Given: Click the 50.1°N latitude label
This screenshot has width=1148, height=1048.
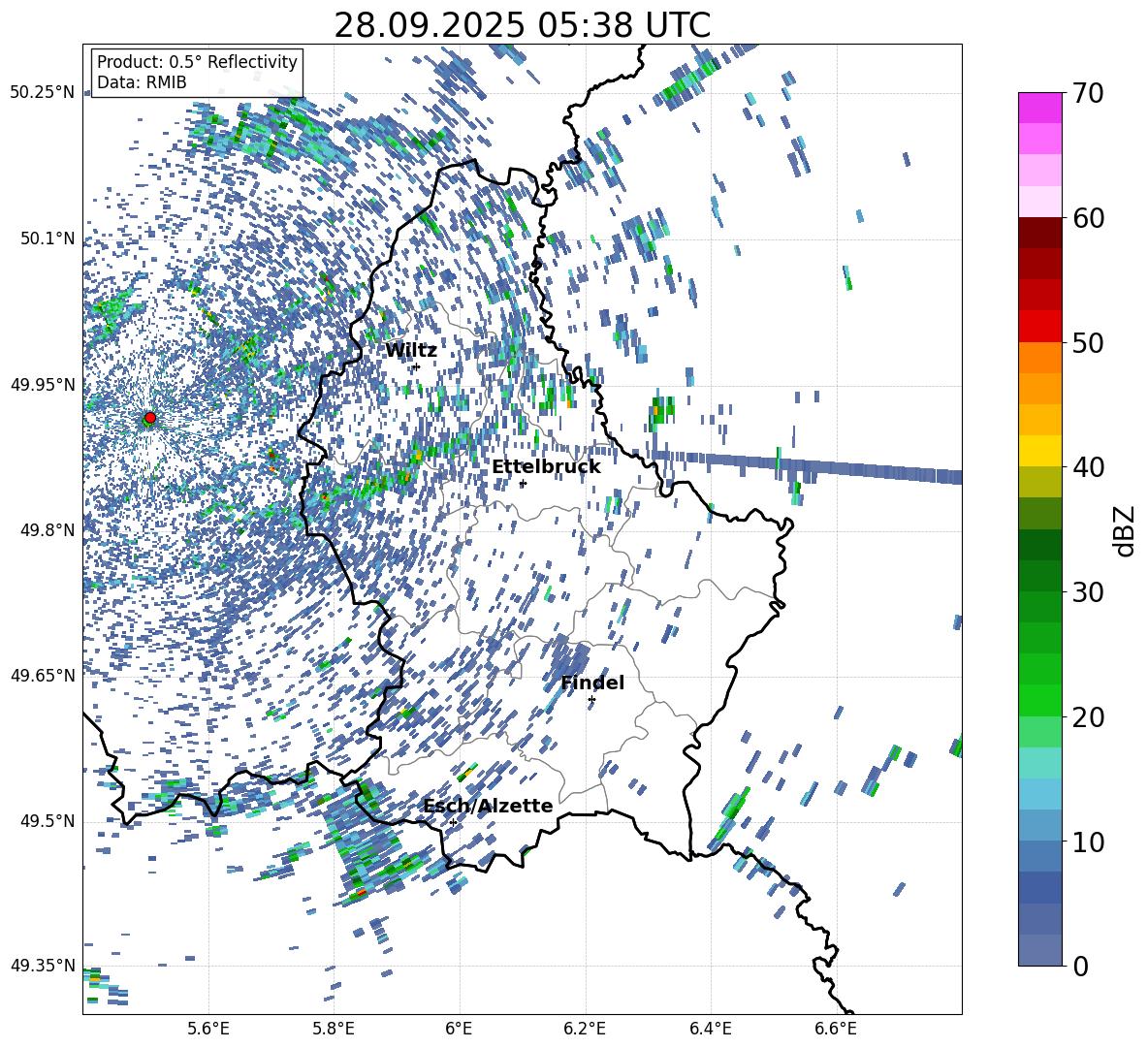Looking at the screenshot, I should click(x=47, y=238).
